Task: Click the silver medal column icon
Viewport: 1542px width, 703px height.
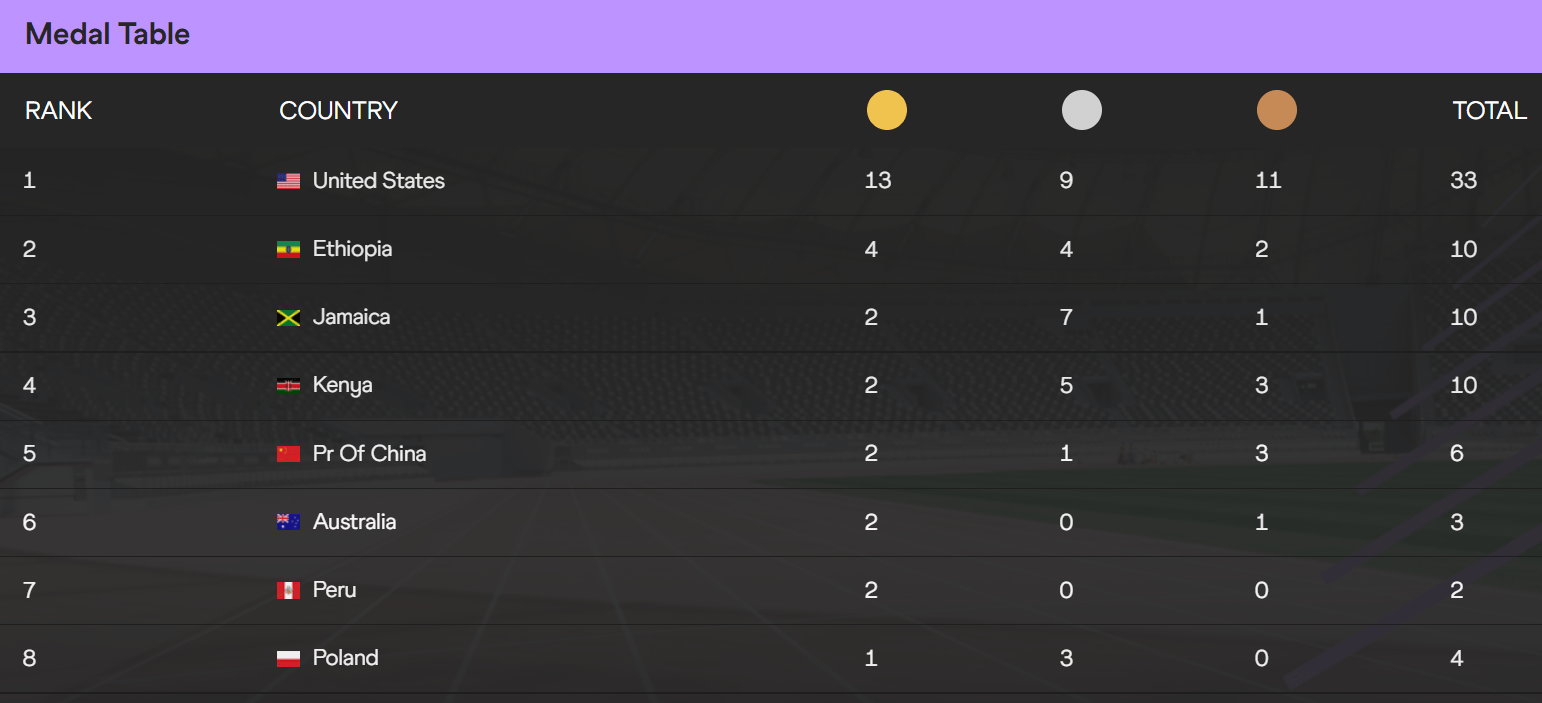Action: 1082,110
